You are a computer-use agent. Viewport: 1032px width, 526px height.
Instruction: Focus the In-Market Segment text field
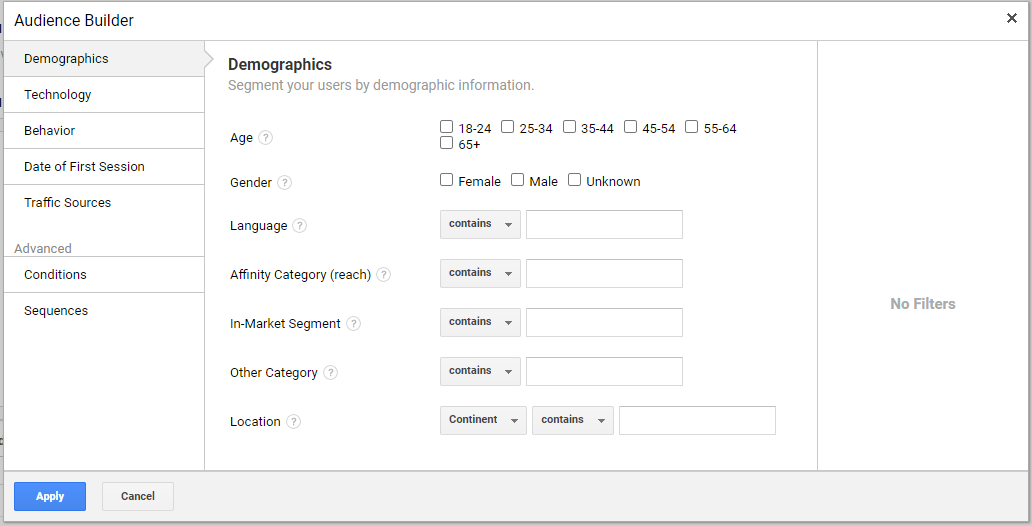(604, 323)
